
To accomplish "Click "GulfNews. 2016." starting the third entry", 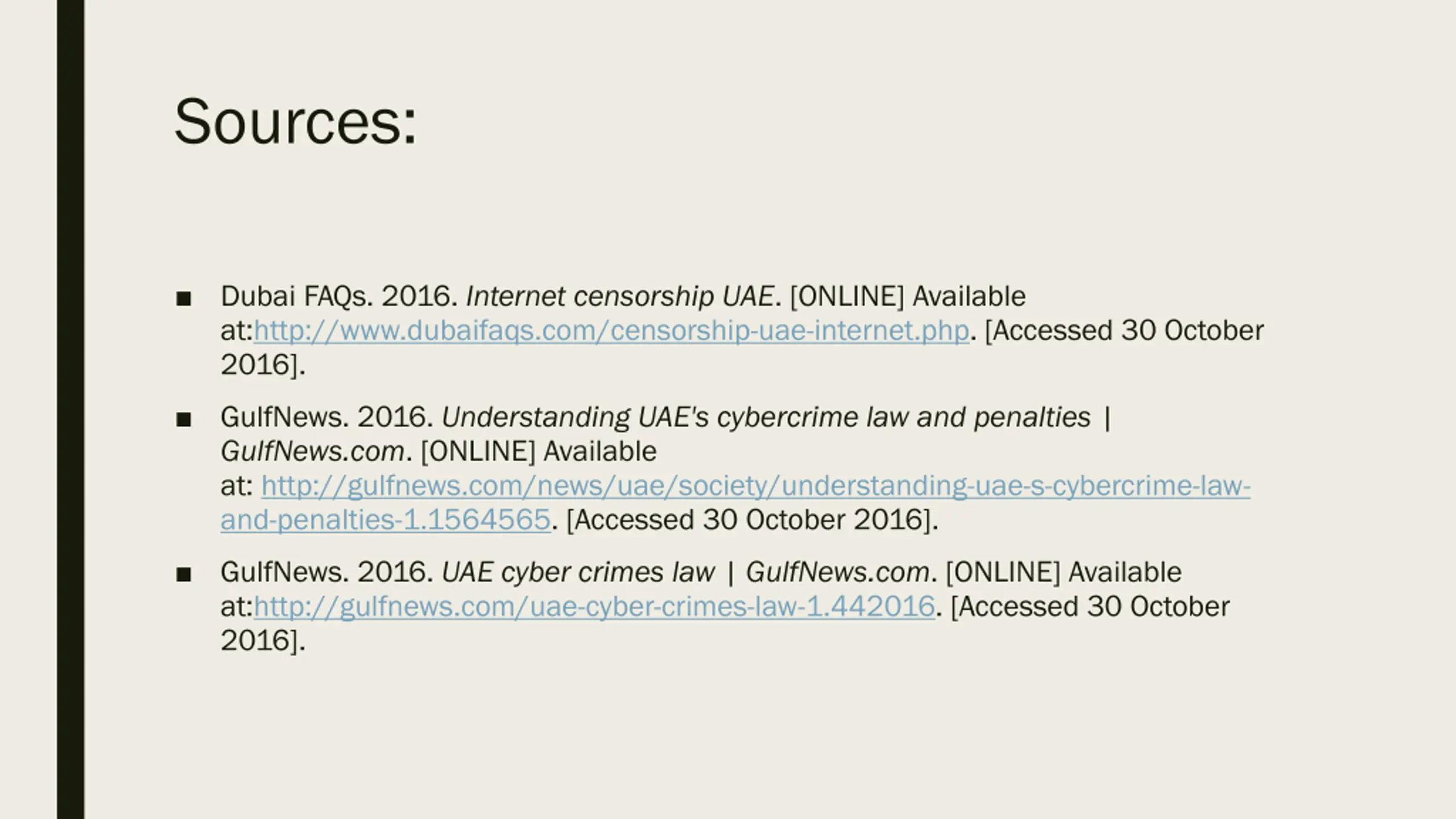I will 328,572.
